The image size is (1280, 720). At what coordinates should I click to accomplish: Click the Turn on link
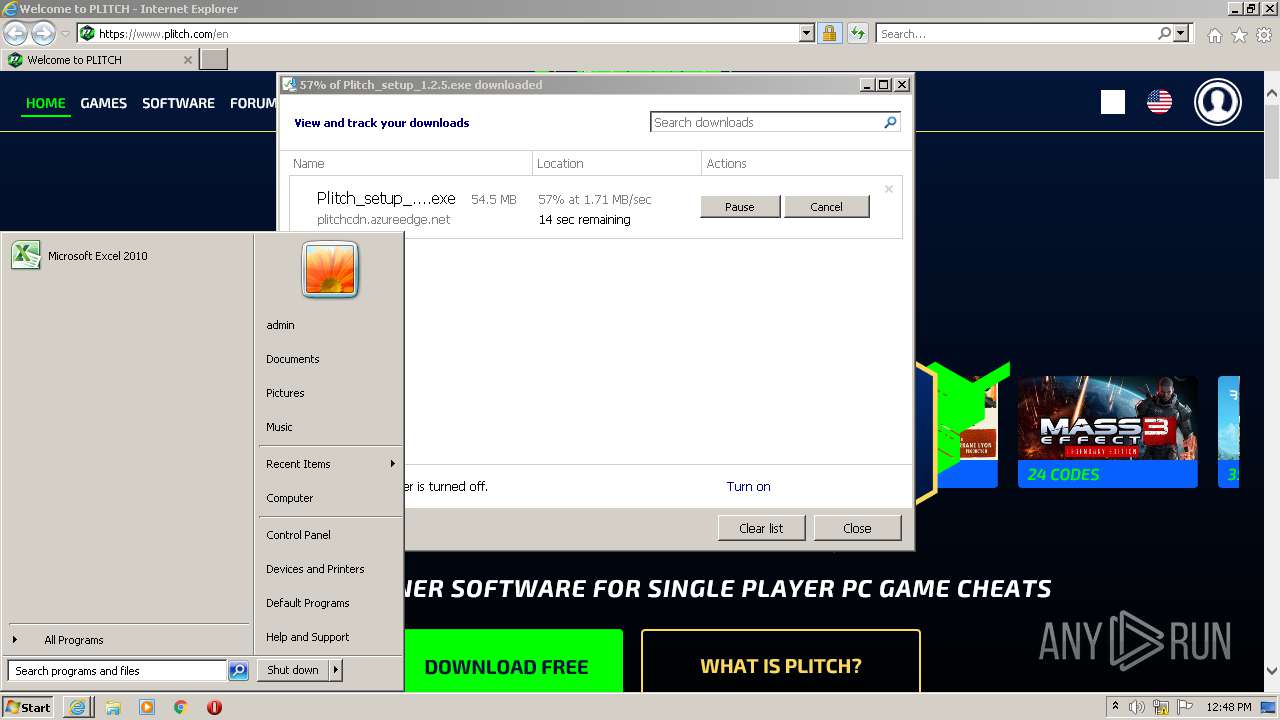point(748,487)
